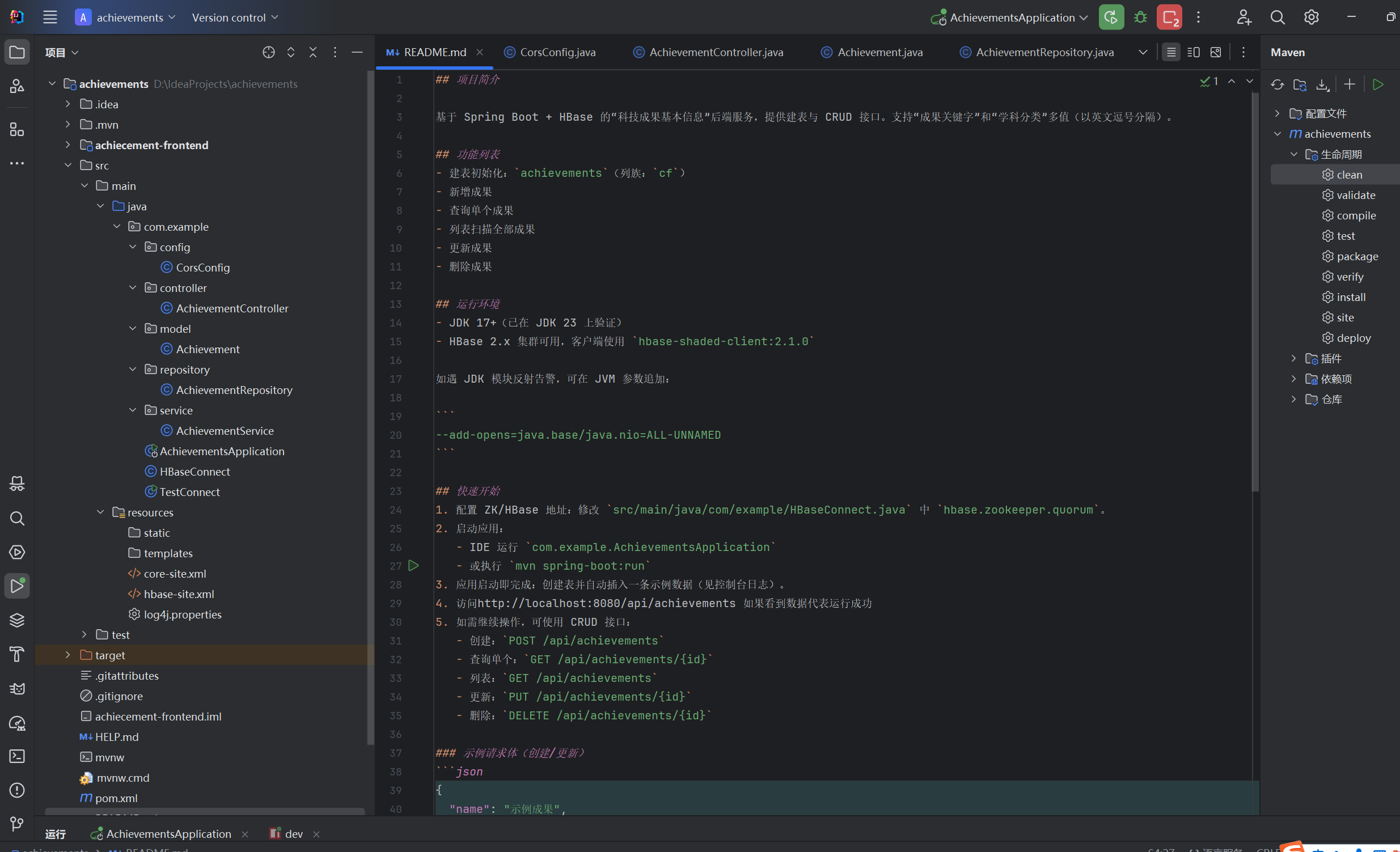Click the green run gutter icon on line 27
1400x852 pixels.
(413, 566)
